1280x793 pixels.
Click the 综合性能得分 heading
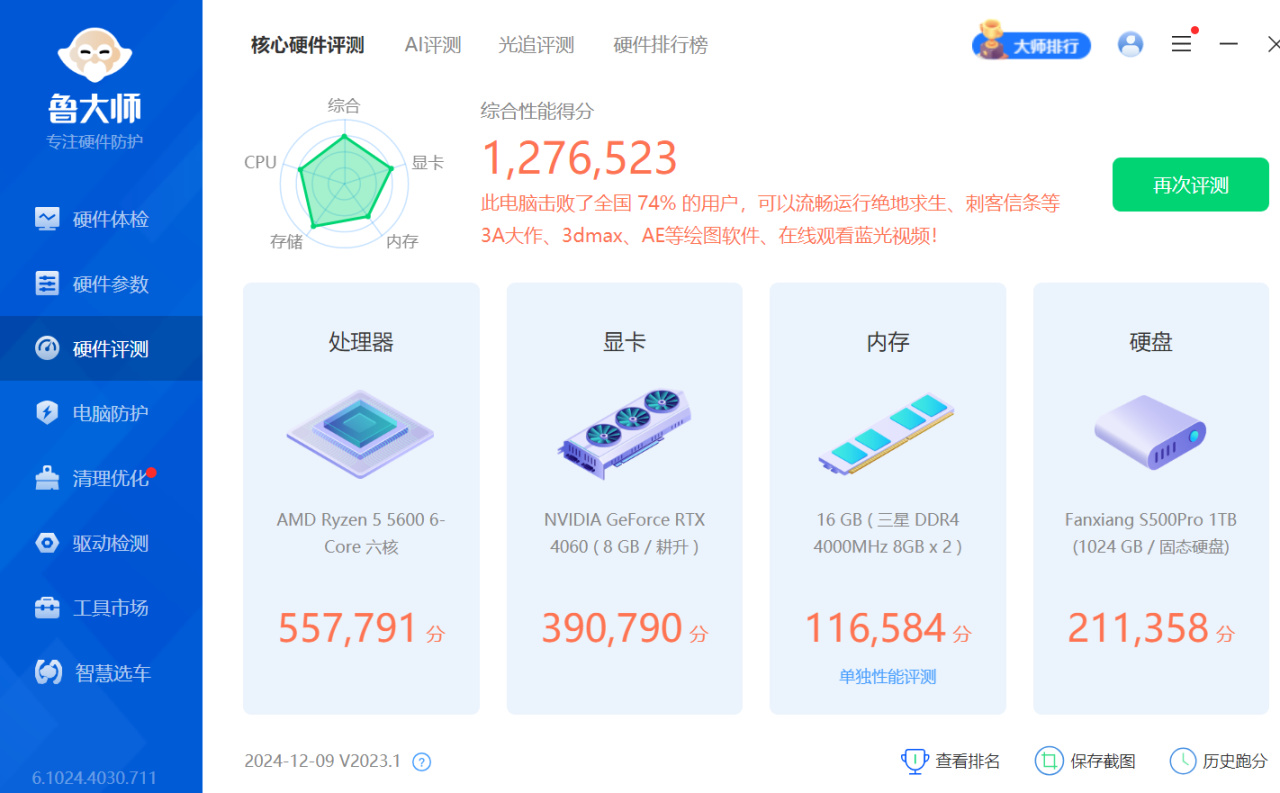[537, 111]
